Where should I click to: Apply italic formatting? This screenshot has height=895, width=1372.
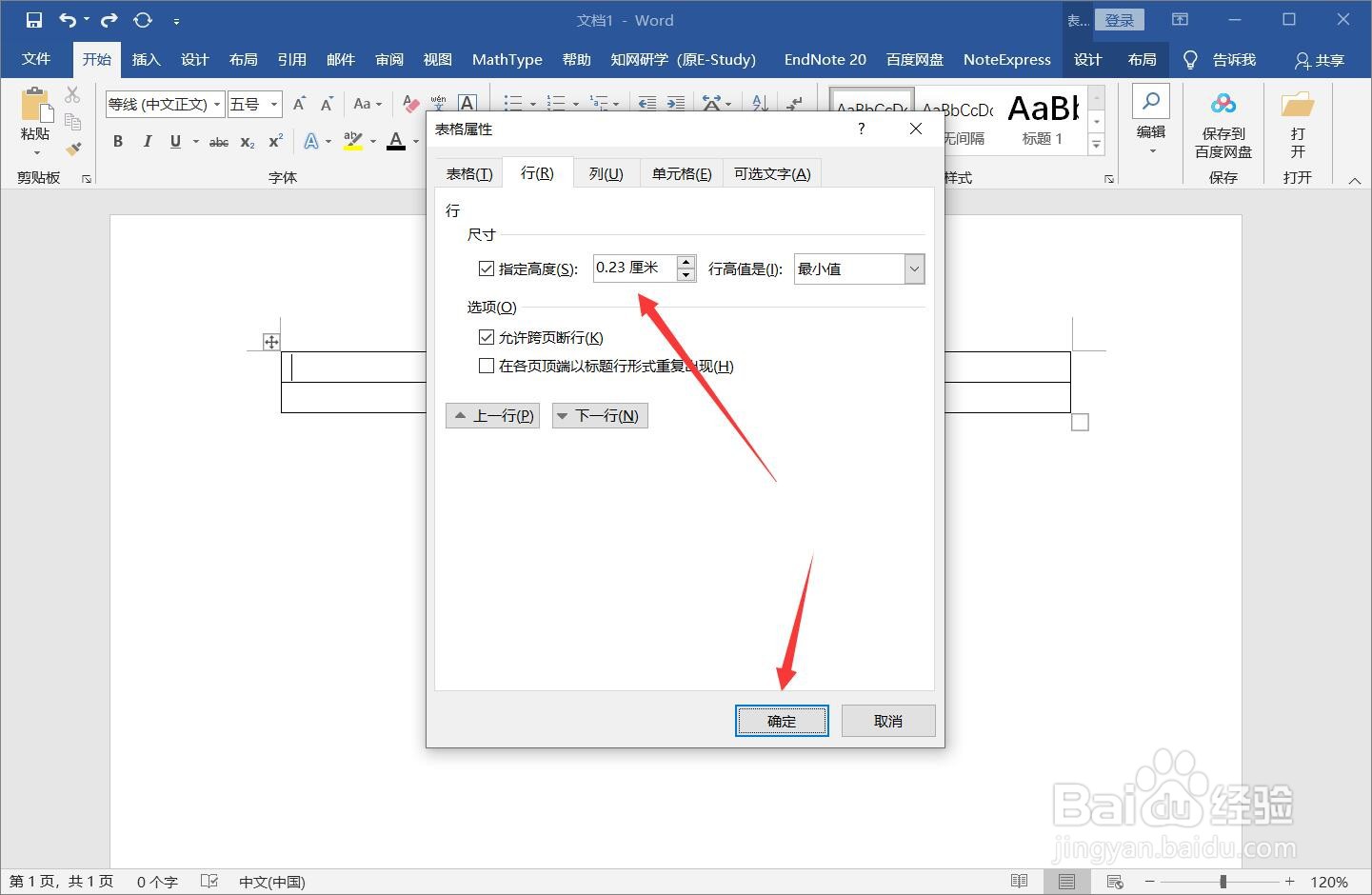(x=147, y=141)
